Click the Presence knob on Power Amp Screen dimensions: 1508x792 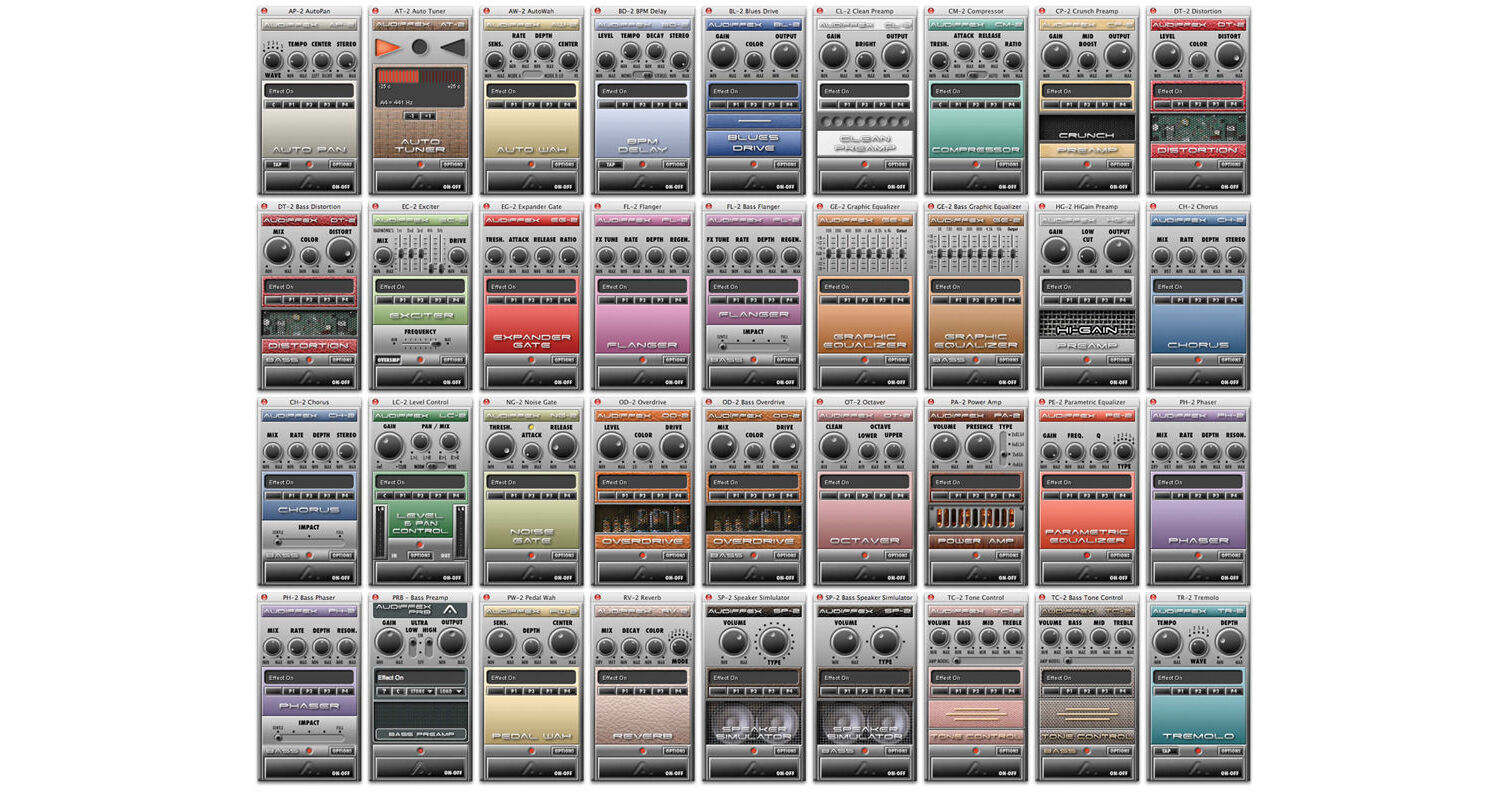coord(980,446)
